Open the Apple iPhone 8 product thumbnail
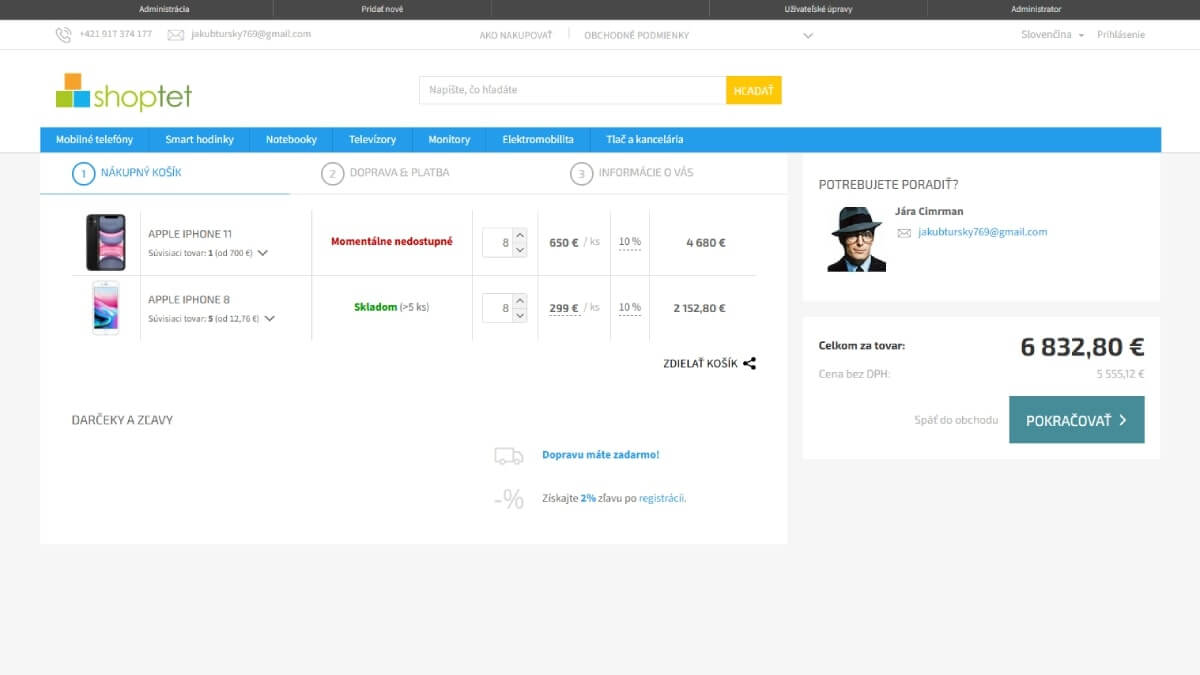Viewport: 1200px width, 675px height. coord(105,308)
